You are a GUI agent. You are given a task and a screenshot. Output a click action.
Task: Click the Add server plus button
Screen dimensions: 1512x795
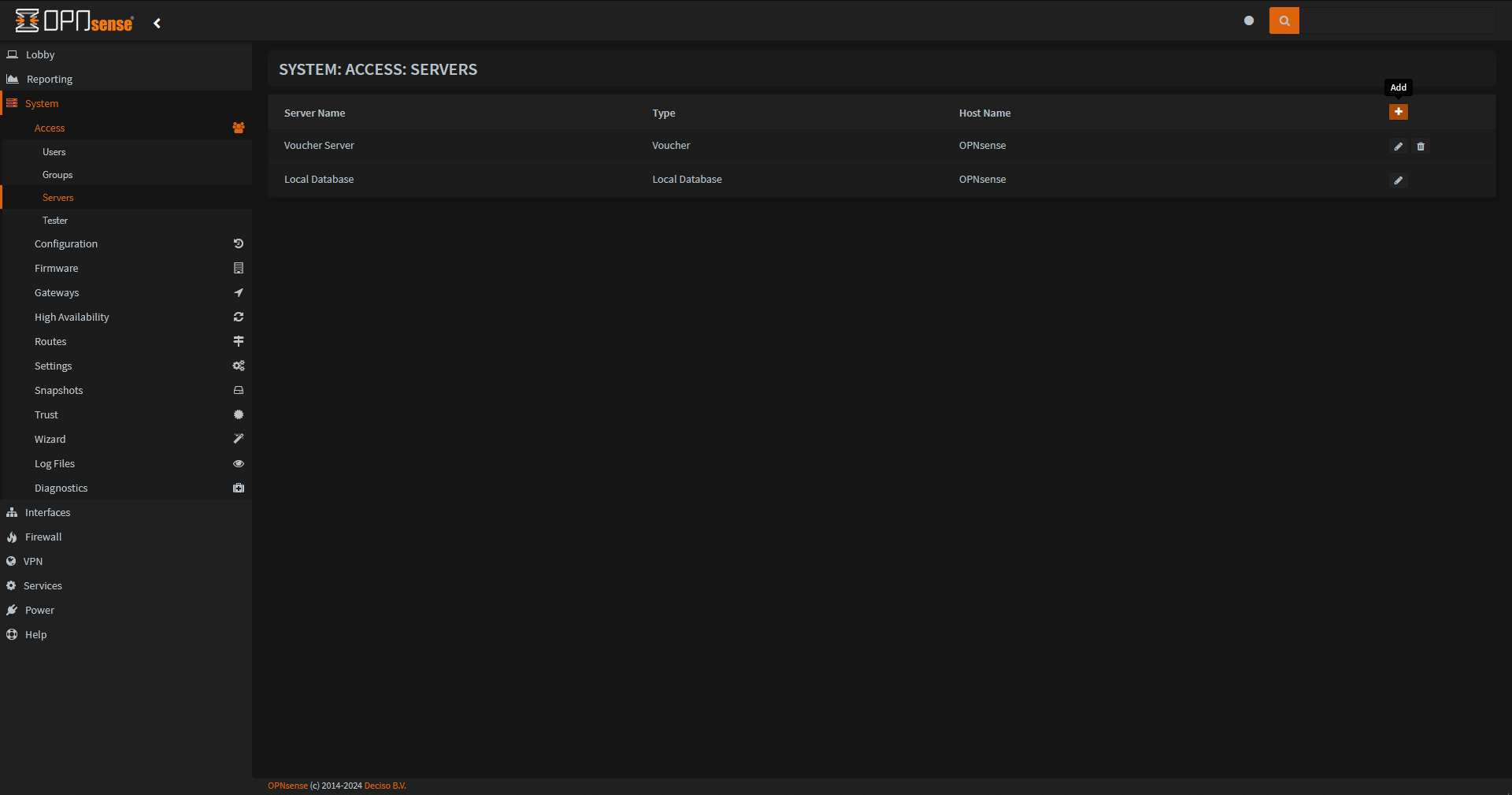coord(1398,112)
